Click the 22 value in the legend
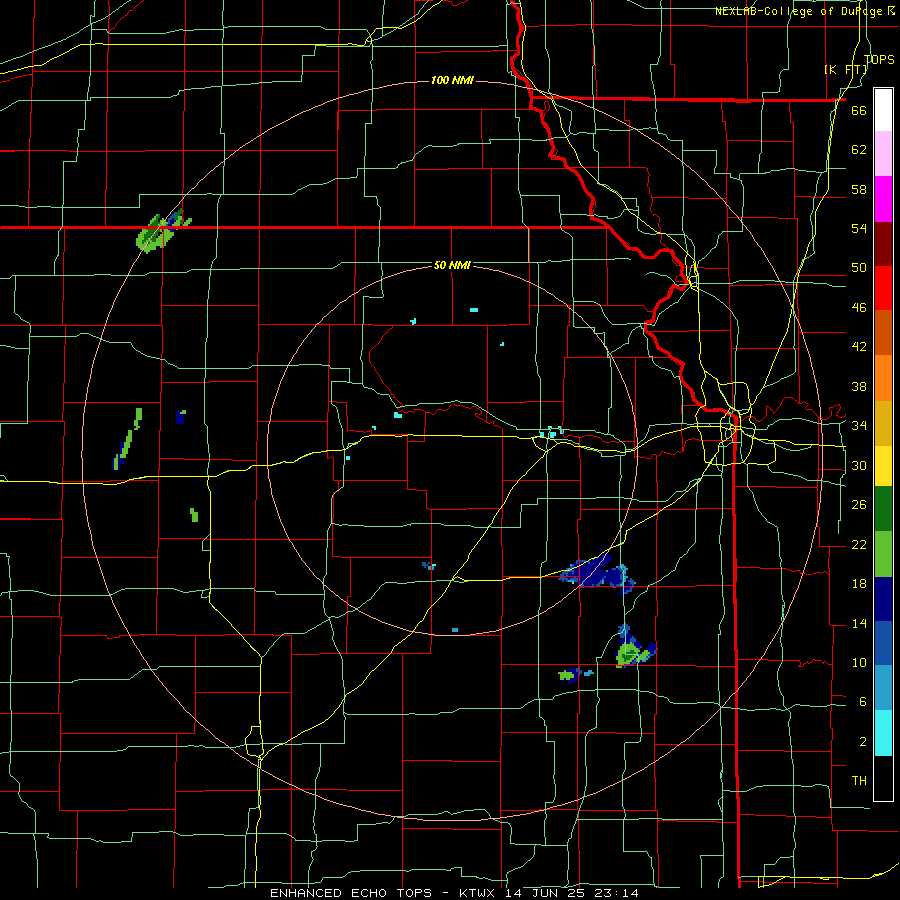This screenshot has width=900, height=900. (859, 544)
